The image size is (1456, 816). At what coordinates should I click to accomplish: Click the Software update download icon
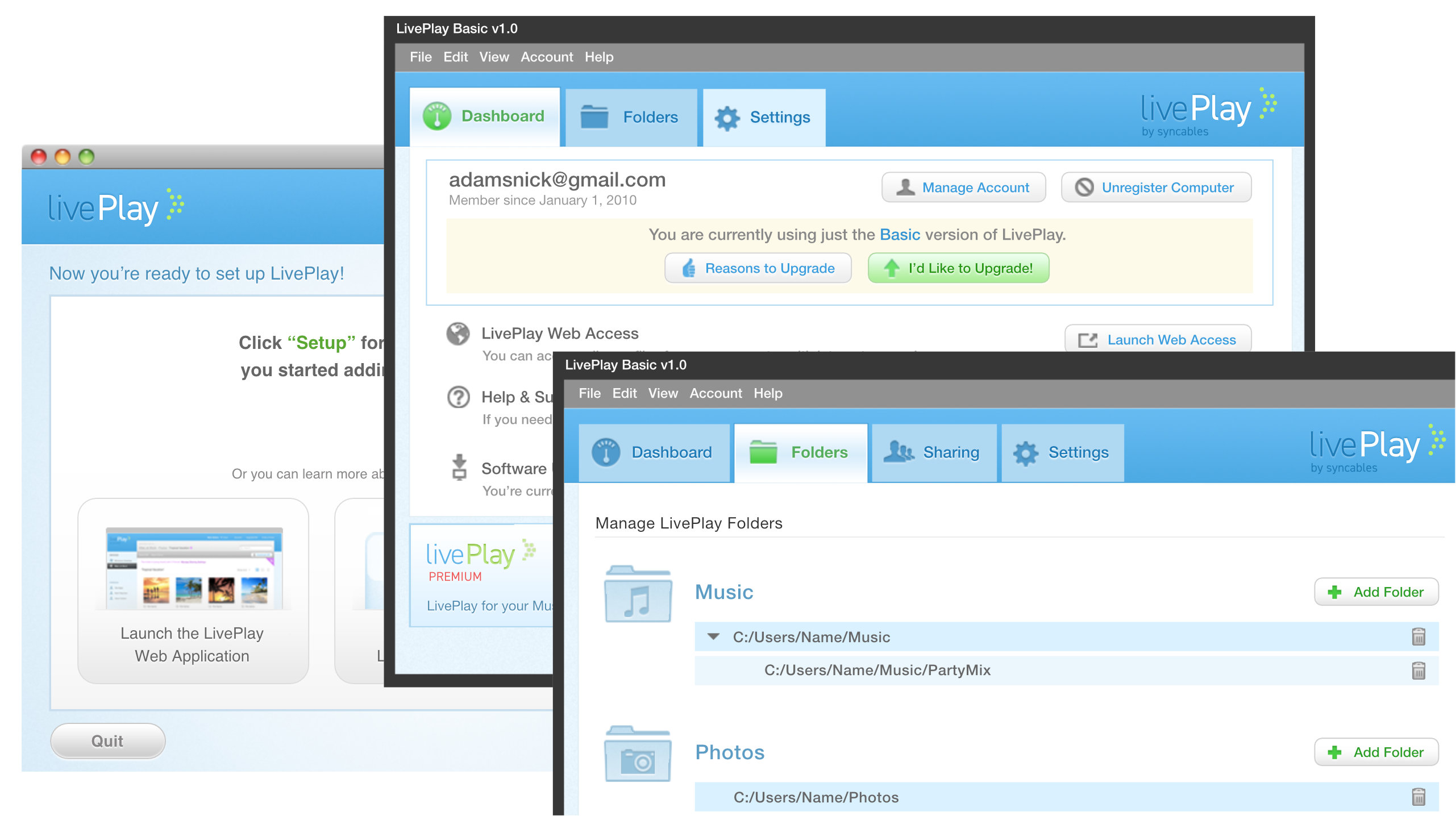pyautogui.click(x=459, y=467)
